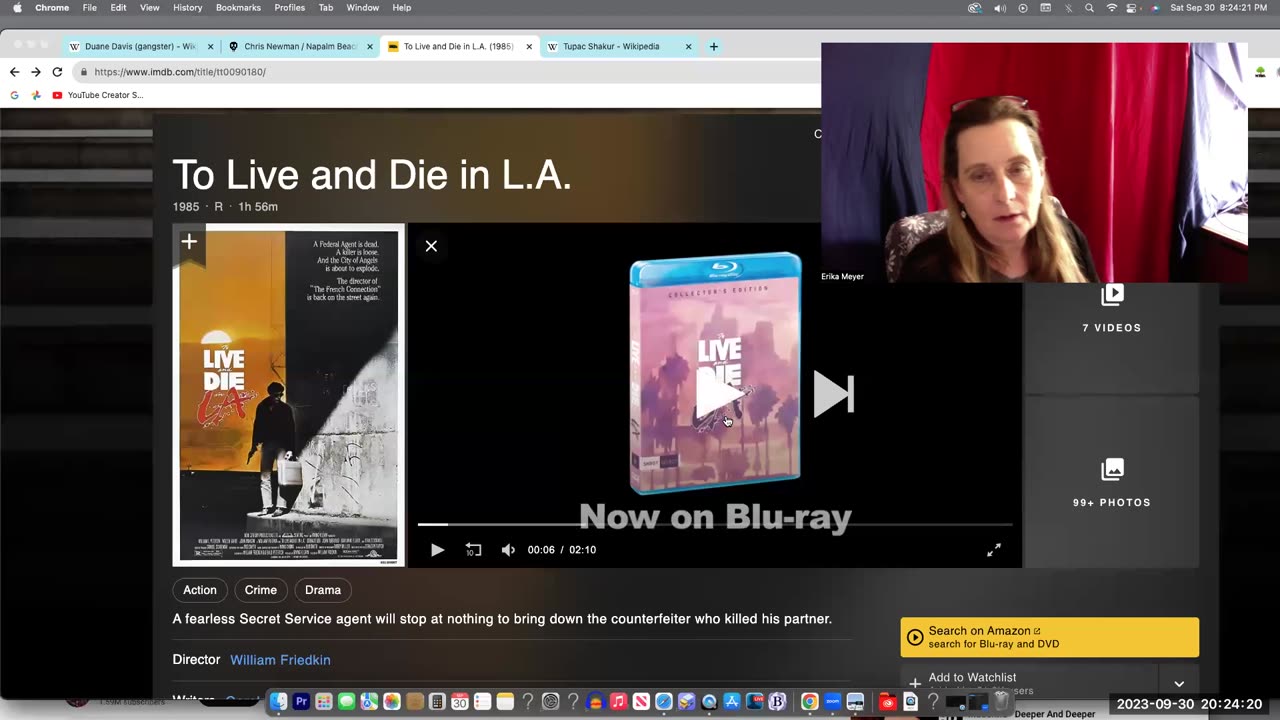This screenshot has width=1280, height=720.
Task: Open Safari from the Dock
Action: pos(664,702)
